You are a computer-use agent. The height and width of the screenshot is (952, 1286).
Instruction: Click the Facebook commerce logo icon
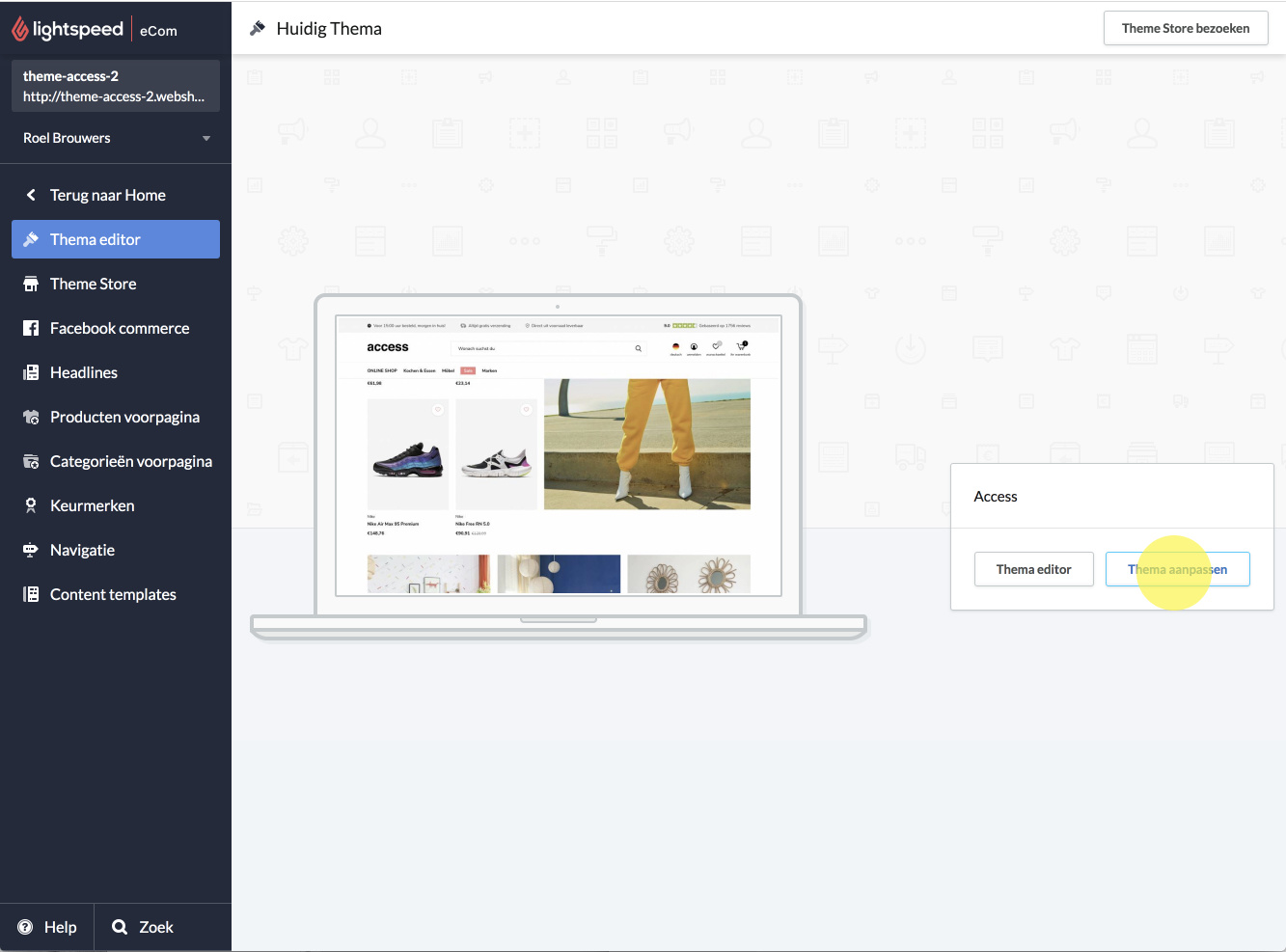pos(31,328)
